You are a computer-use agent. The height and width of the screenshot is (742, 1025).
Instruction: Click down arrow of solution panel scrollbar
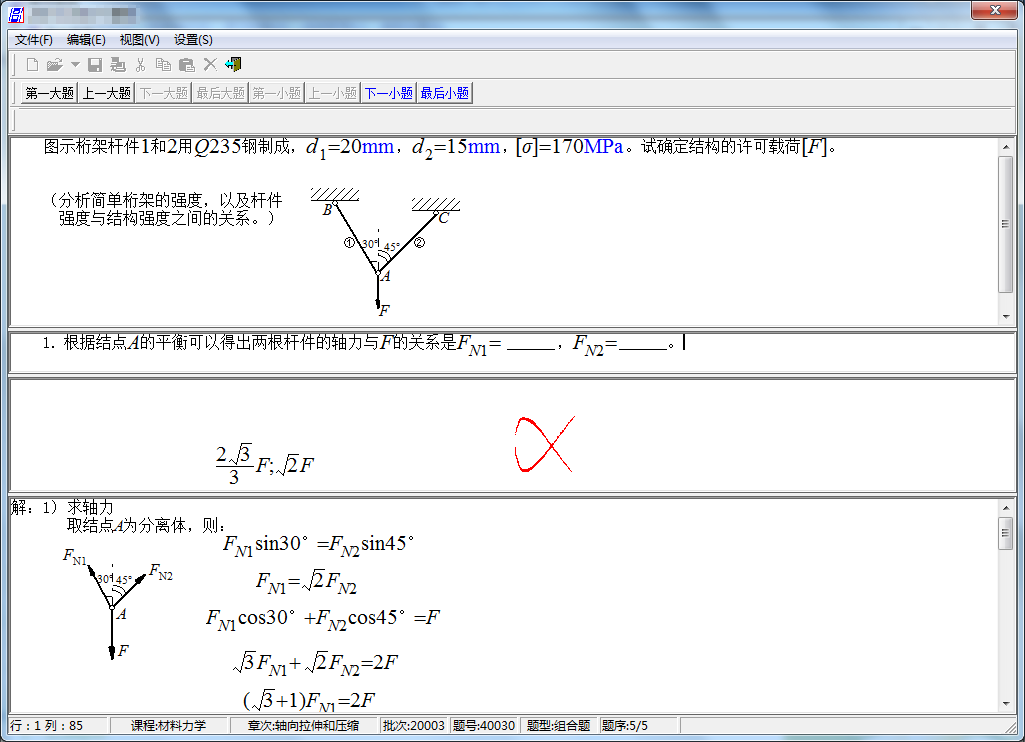pyautogui.click(x=1006, y=705)
